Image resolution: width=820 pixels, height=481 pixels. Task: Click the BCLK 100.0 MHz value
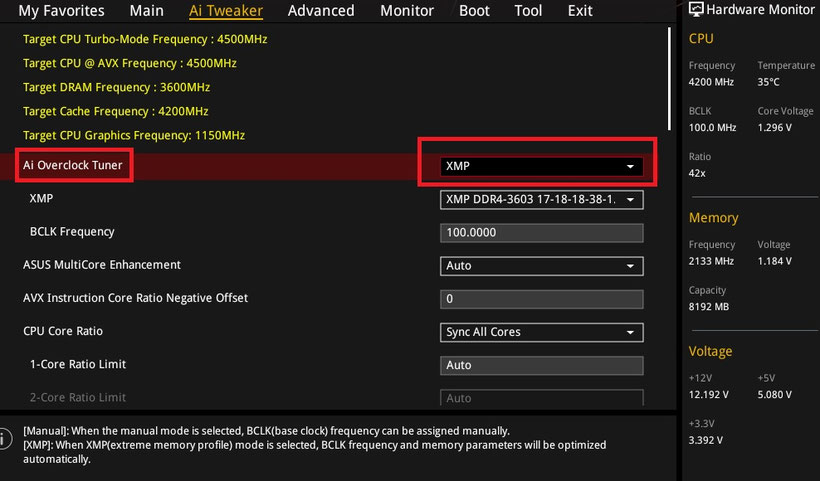tap(712, 128)
